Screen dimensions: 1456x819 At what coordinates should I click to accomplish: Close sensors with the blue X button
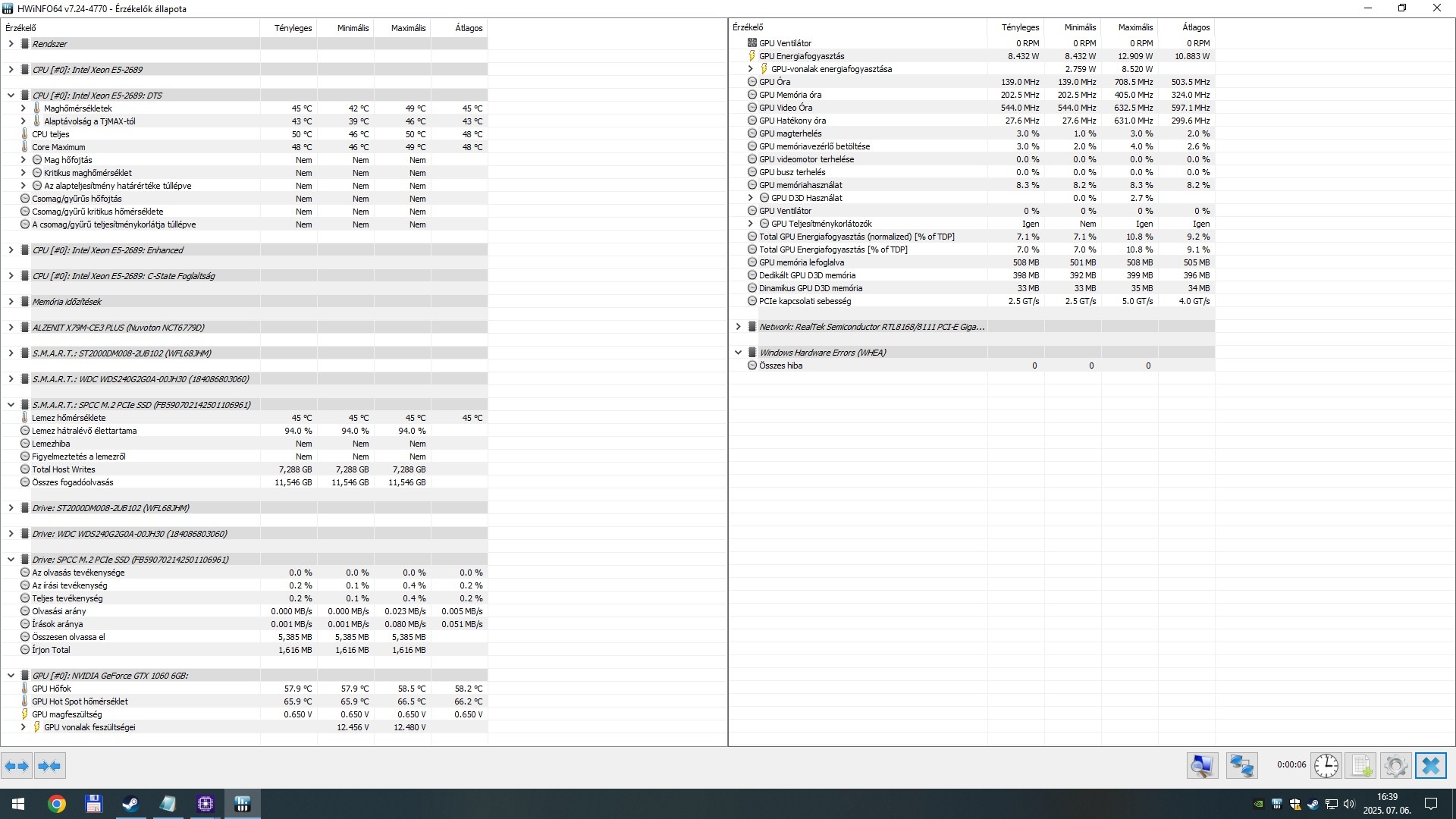click(1431, 766)
